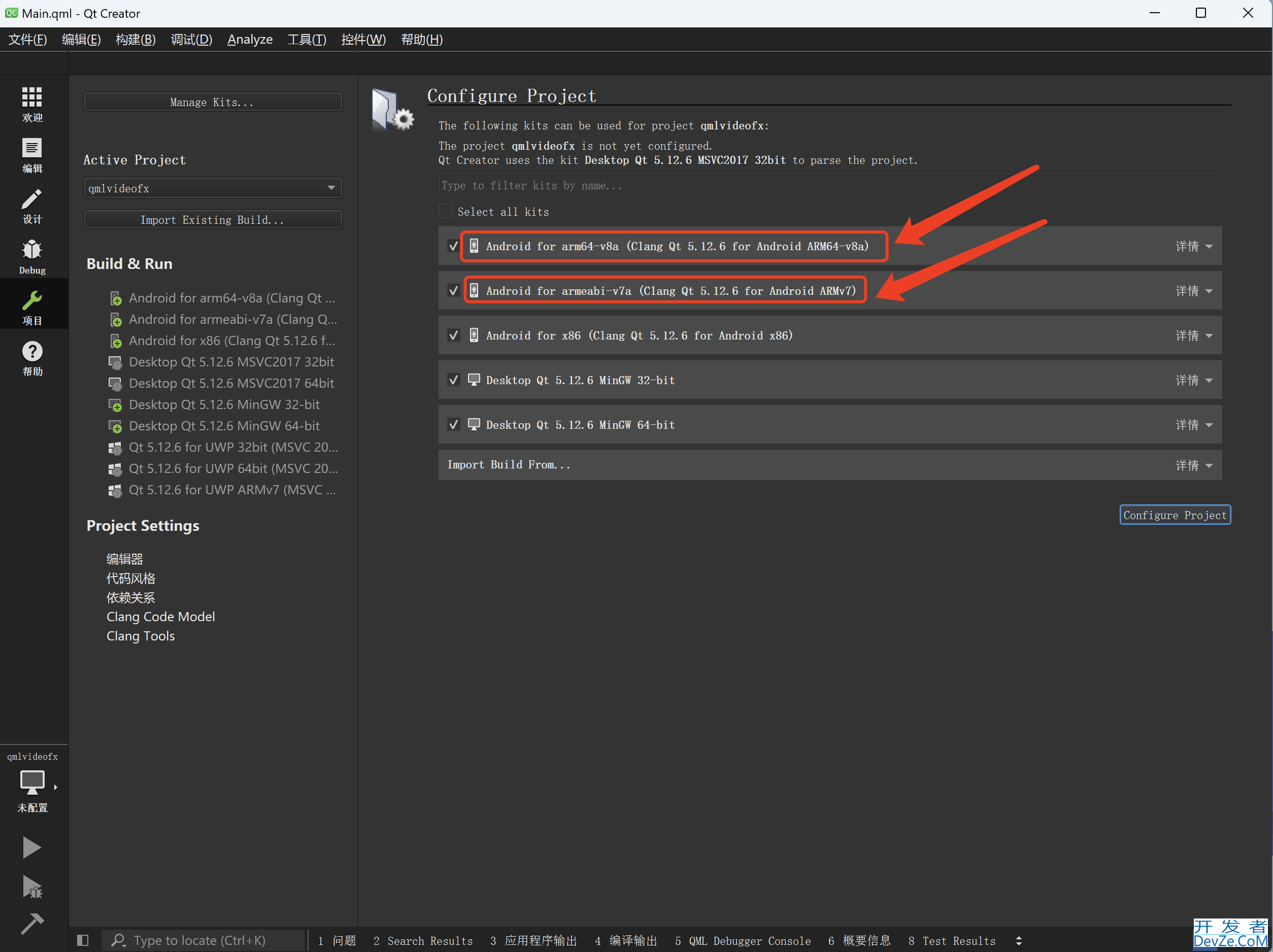Click Android x86 kit icon in Build & Run
The image size is (1273, 952).
coord(116,341)
